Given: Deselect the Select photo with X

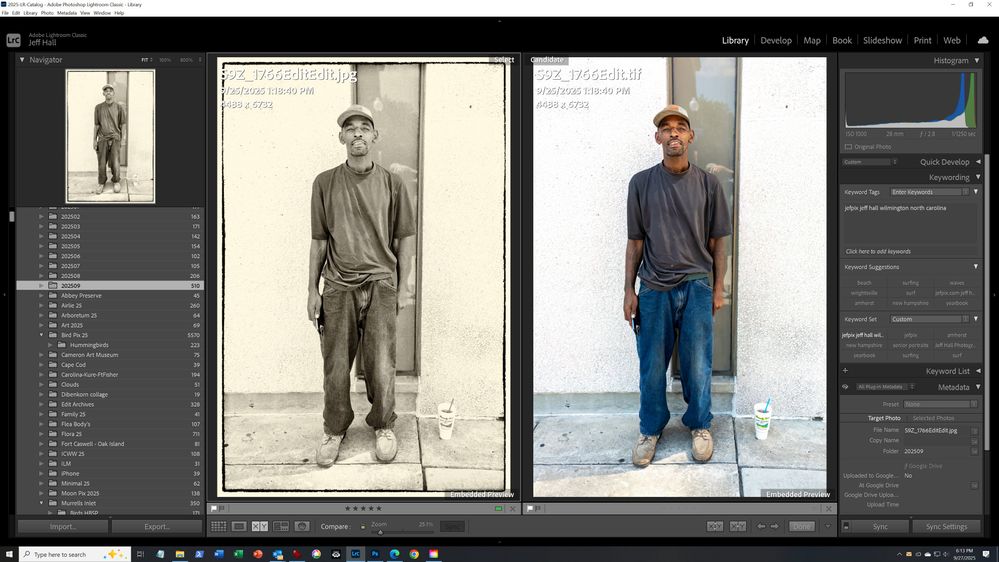Looking at the screenshot, I should tap(512, 508).
